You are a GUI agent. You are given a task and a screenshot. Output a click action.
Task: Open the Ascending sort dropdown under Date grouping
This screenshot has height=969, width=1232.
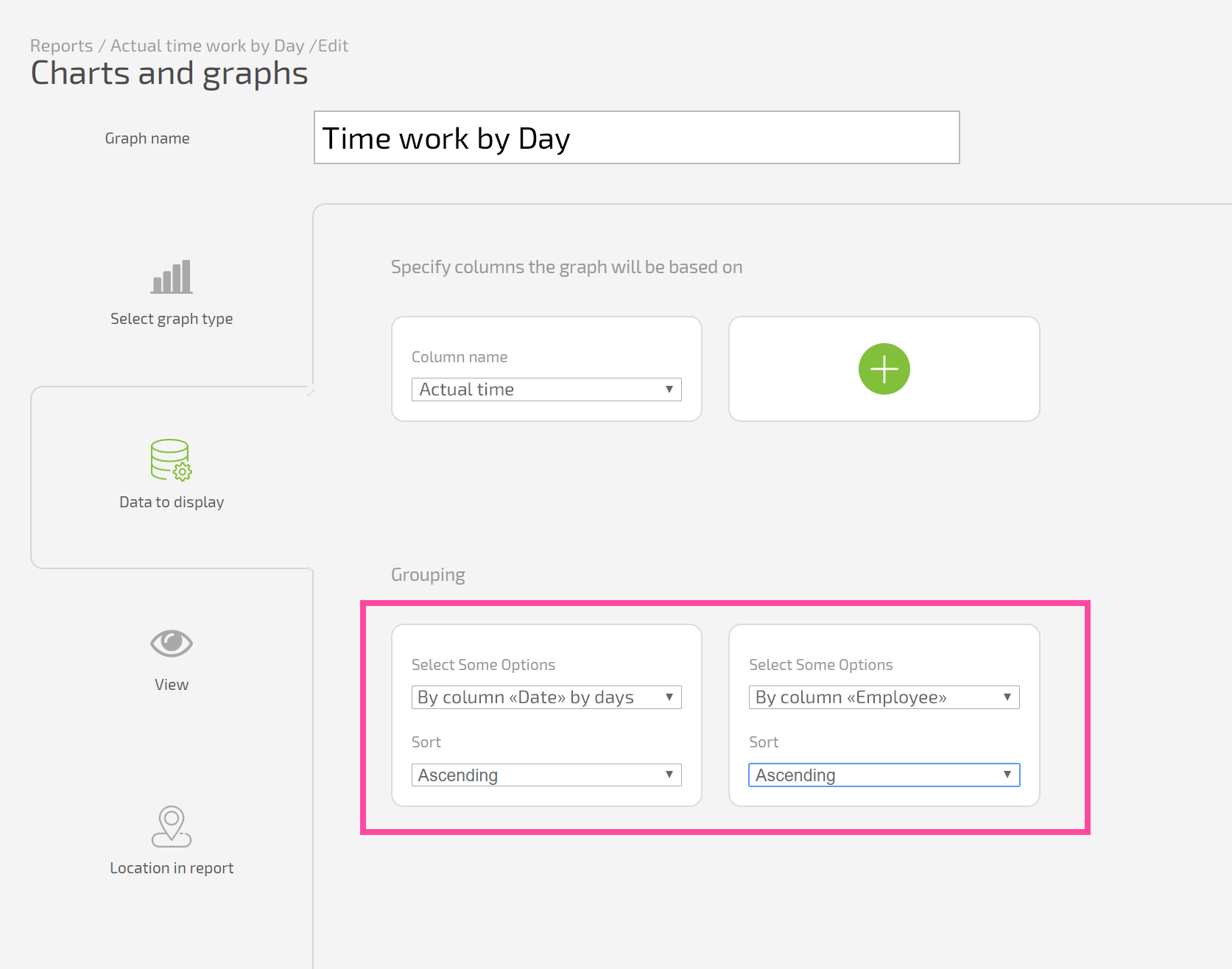[546, 775]
